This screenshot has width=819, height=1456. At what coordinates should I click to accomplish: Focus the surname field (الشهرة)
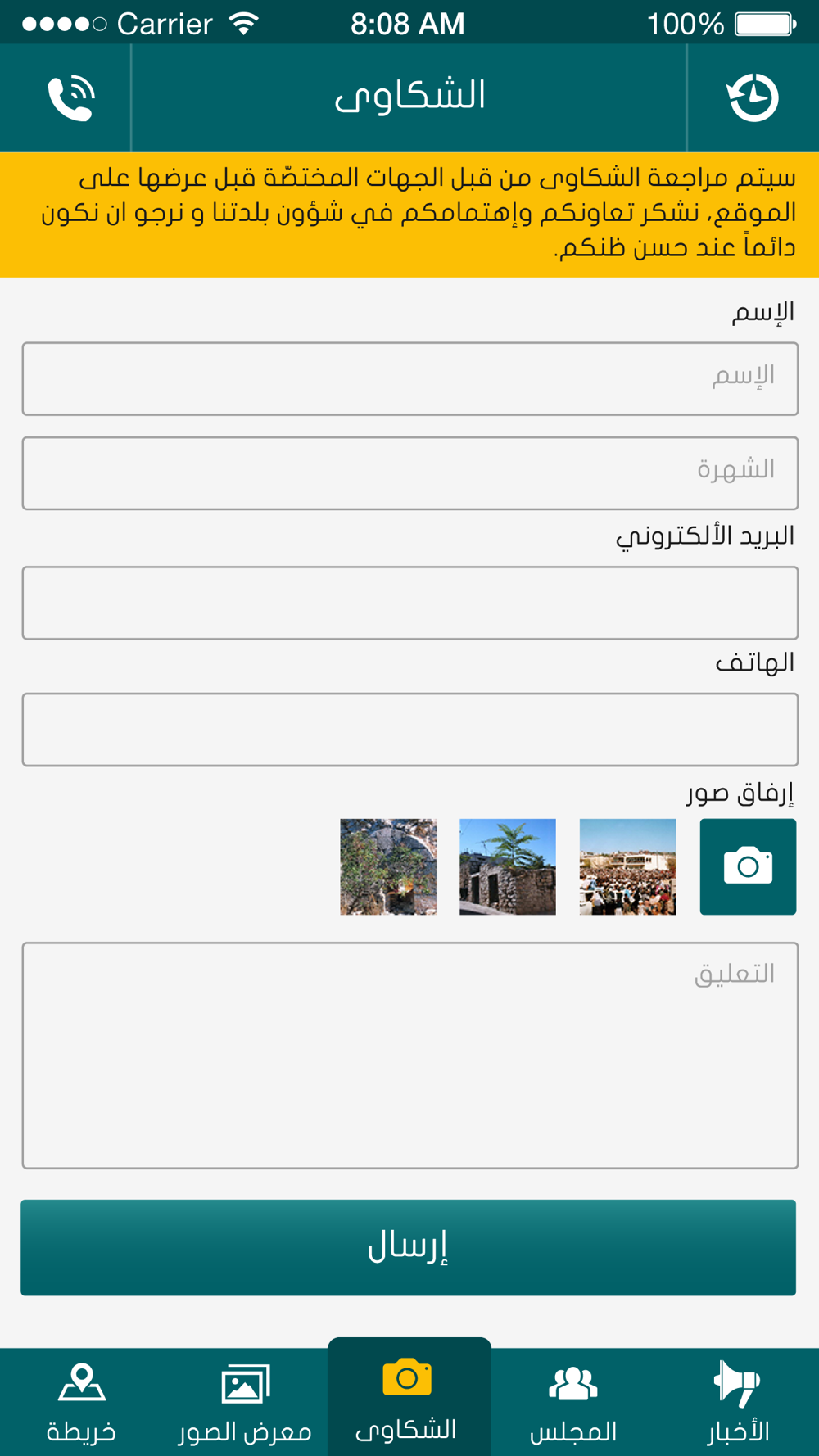coord(410,473)
